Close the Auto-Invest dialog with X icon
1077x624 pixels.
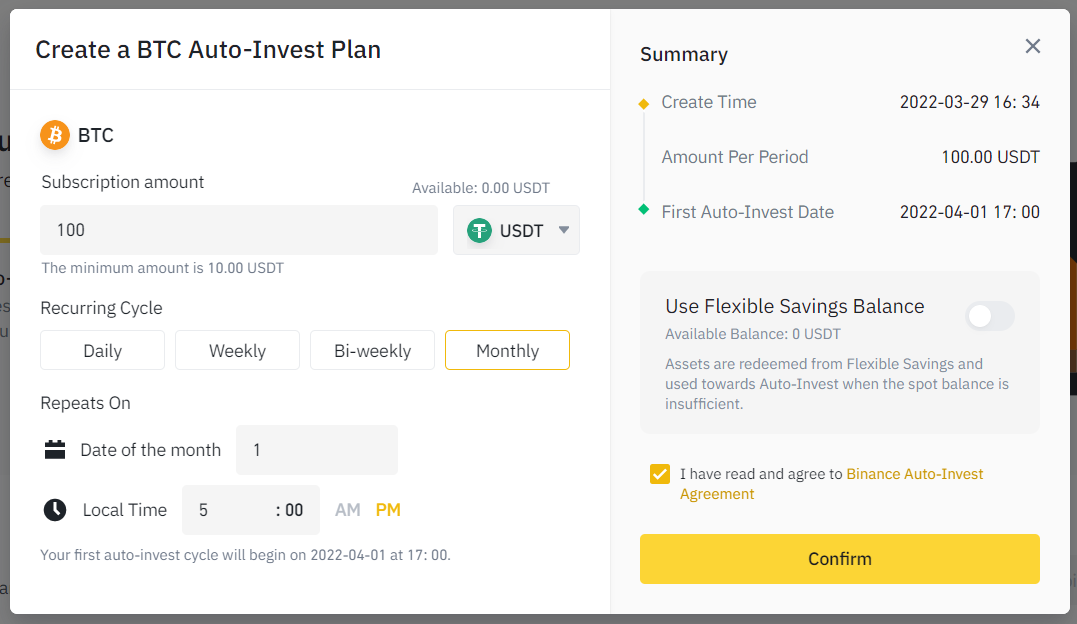pyautogui.click(x=1033, y=46)
